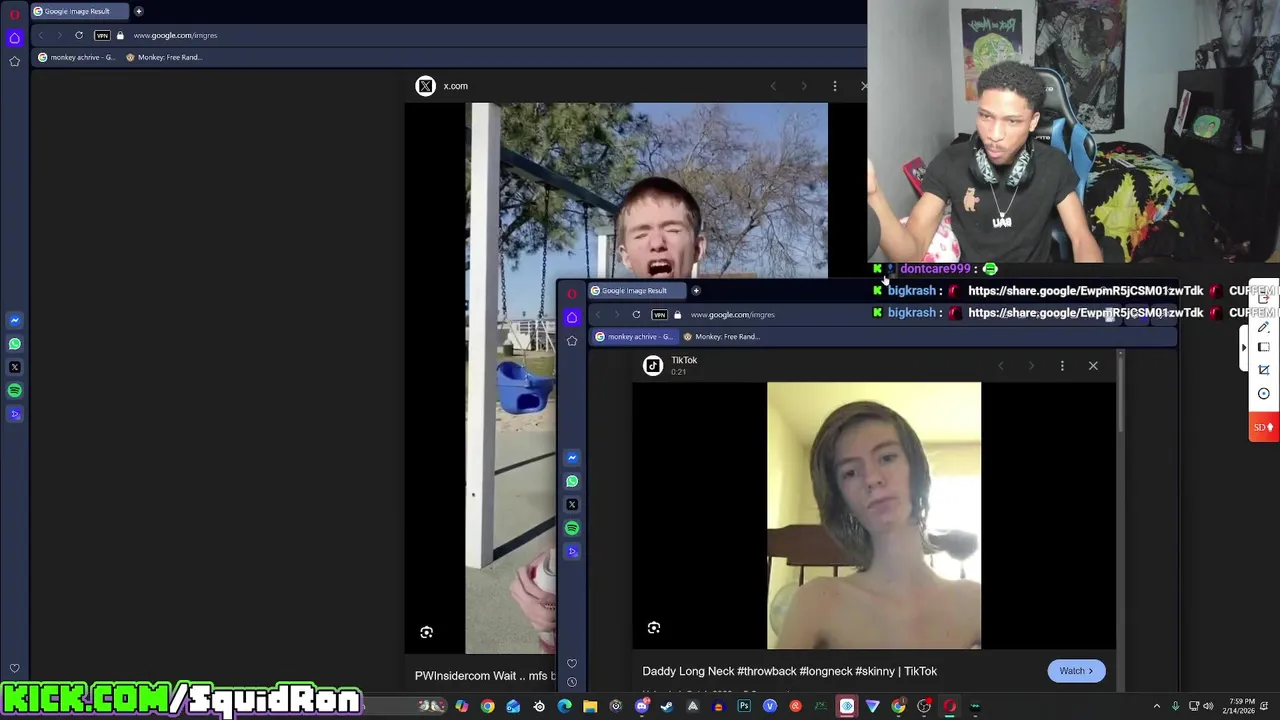
Task: Open File Explorer from the taskbar
Action: tap(590, 707)
